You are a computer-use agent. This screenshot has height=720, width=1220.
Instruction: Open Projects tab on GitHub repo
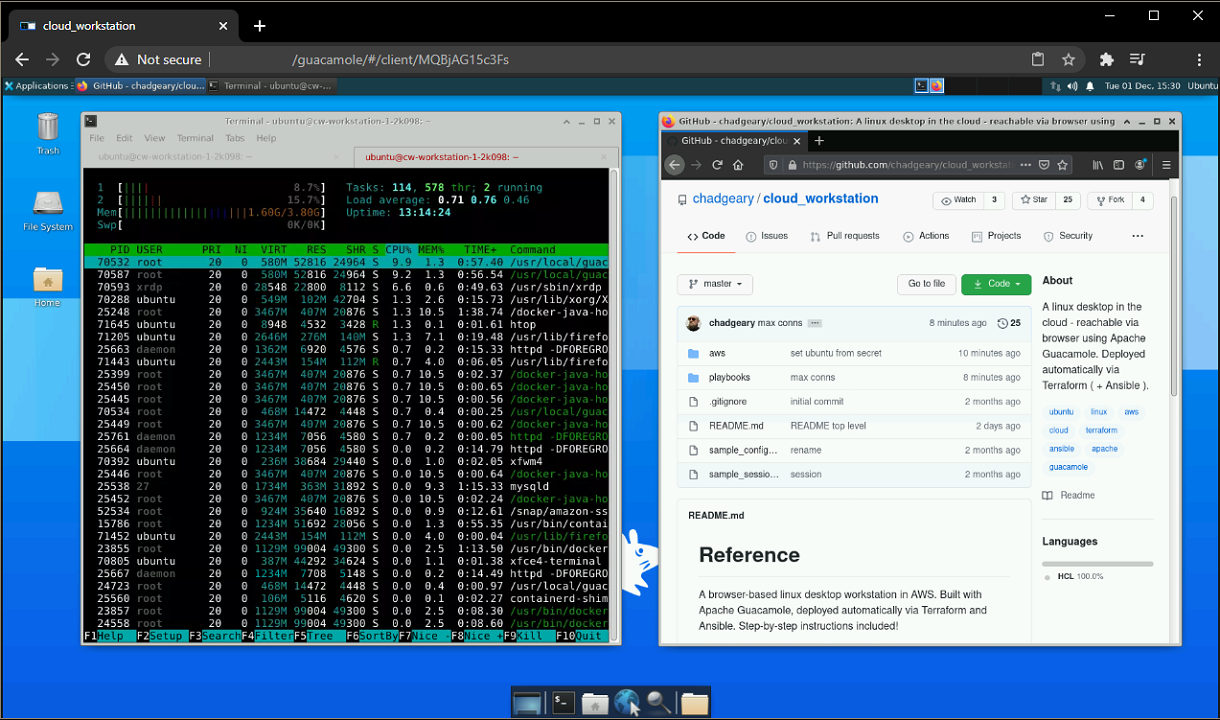click(x=996, y=236)
